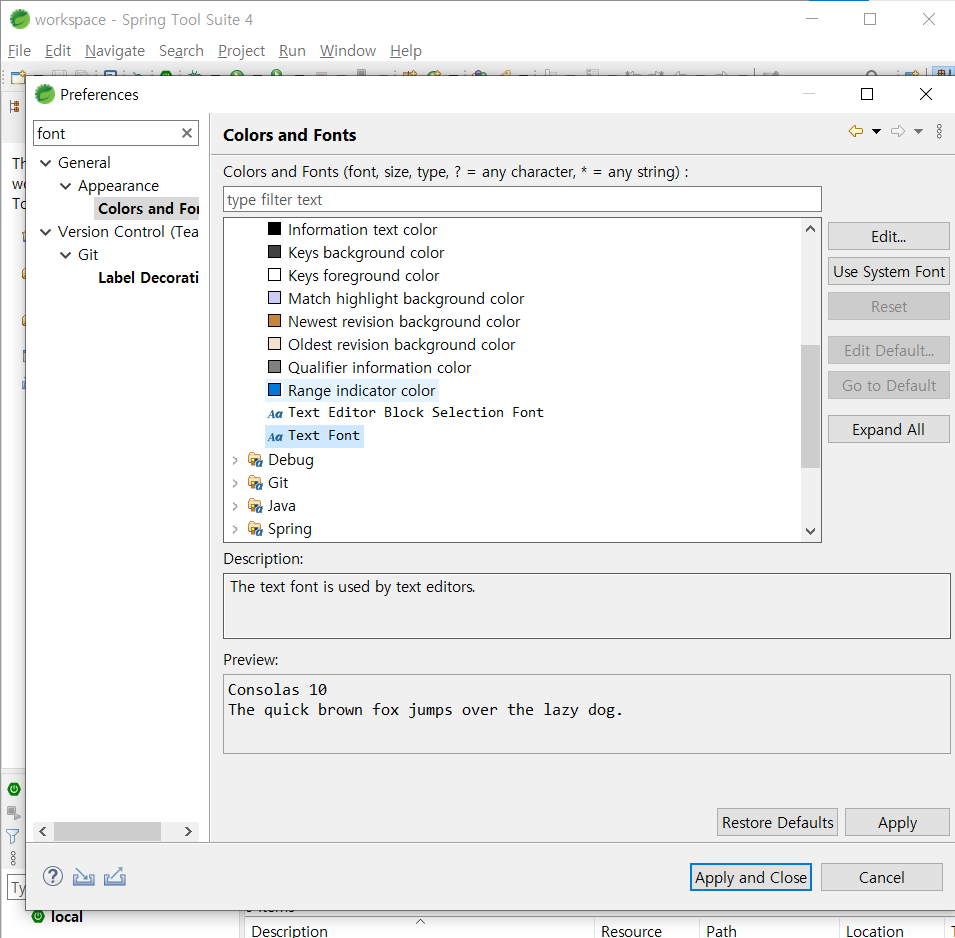This screenshot has height=938, width=955.
Task: Collapse the Version Control tree node
Action: tap(45, 231)
